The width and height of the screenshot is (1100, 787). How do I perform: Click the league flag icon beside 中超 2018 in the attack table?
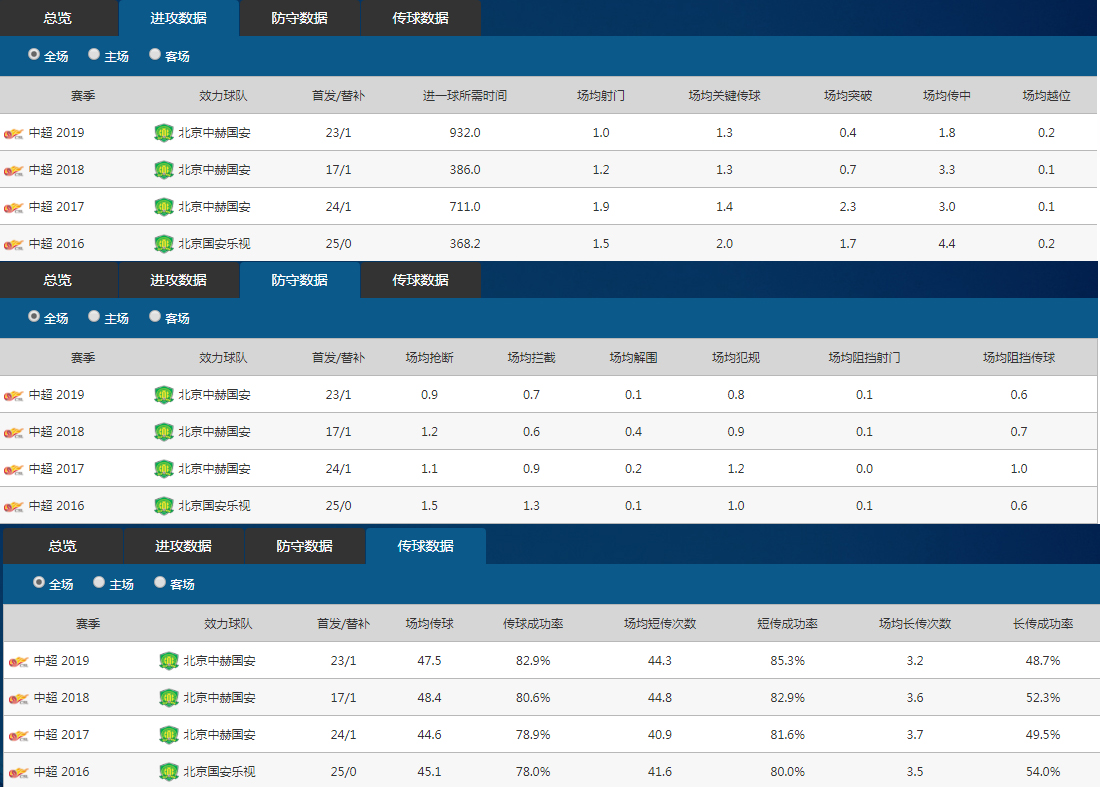tap(16, 170)
